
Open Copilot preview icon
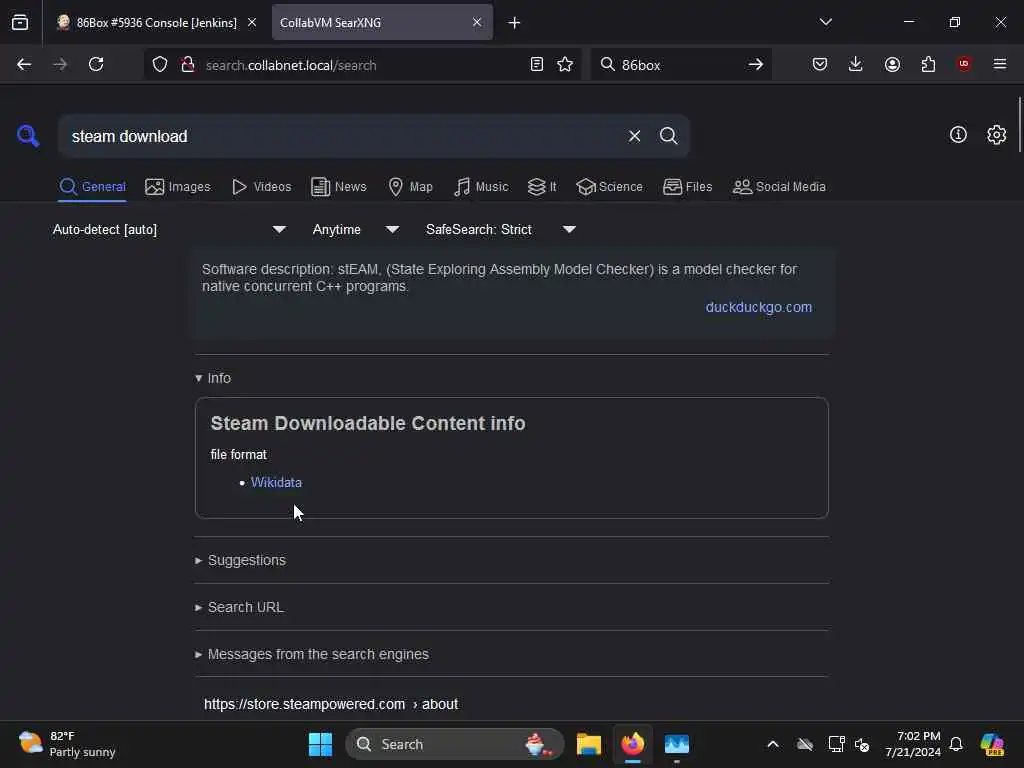[992, 744]
